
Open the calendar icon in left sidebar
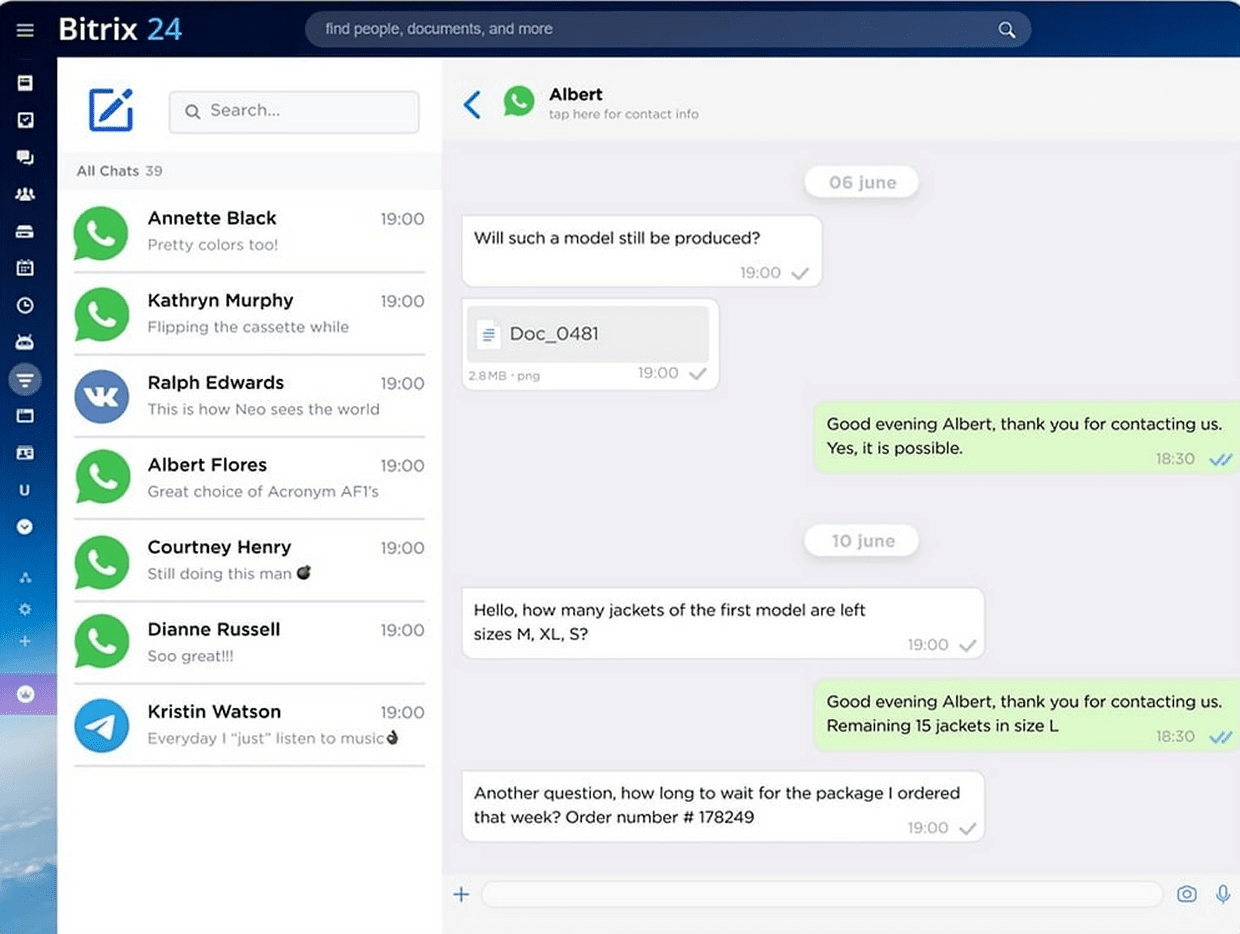pyautogui.click(x=25, y=268)
